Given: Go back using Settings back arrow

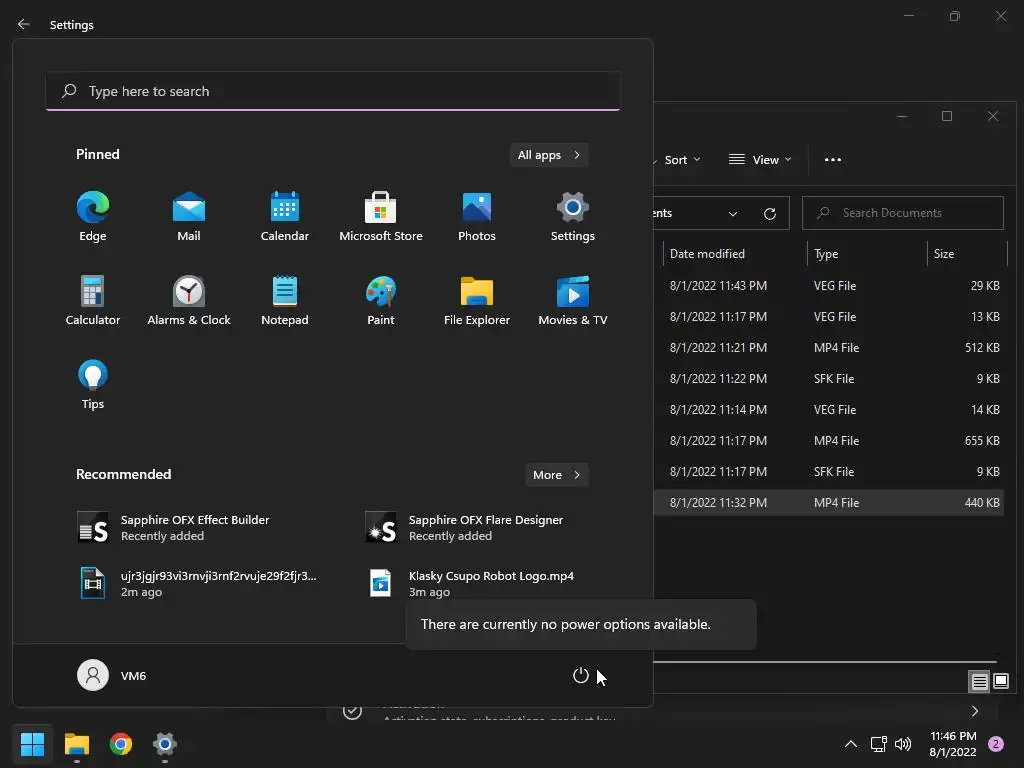Looking at the screenshot, I should point(24,24).
